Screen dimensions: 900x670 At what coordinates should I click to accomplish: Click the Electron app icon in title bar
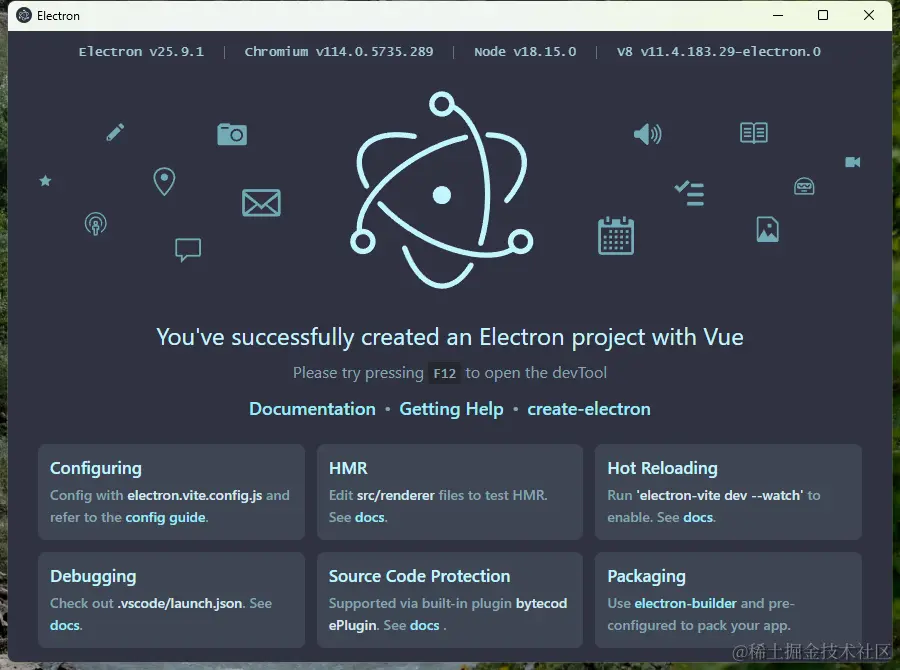[24, 16]
